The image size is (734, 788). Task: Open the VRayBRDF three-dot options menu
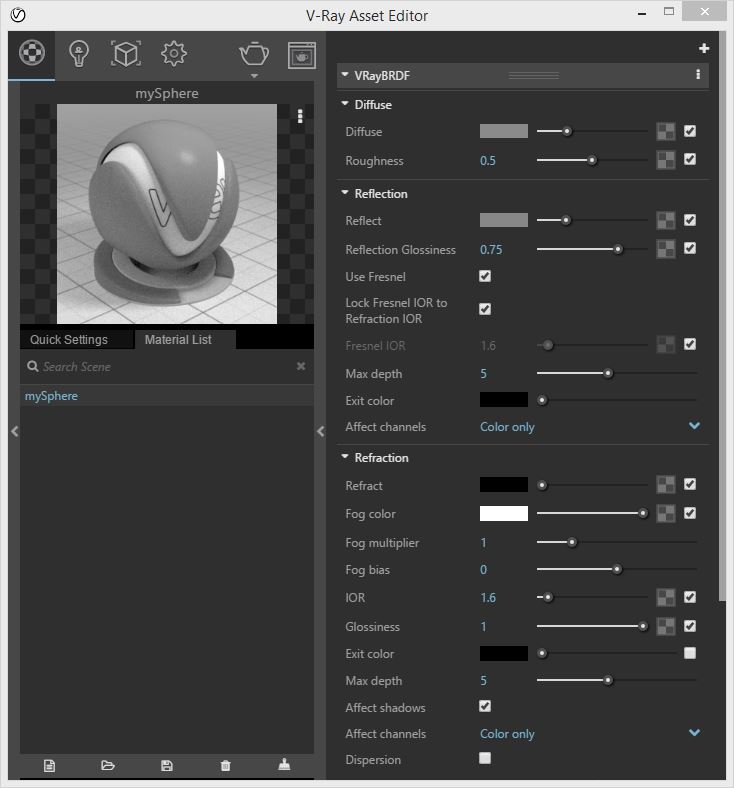click(698, 75)
